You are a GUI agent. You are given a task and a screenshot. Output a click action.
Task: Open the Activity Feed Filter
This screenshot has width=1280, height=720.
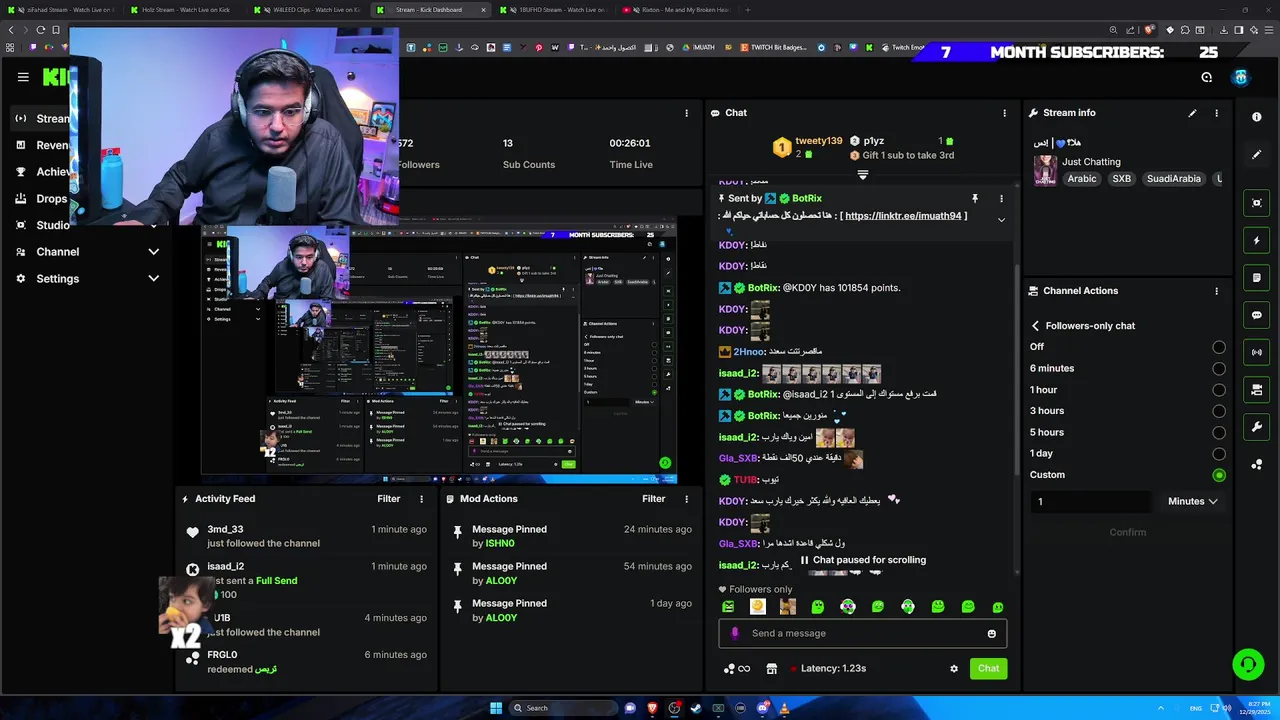point(389,499)
